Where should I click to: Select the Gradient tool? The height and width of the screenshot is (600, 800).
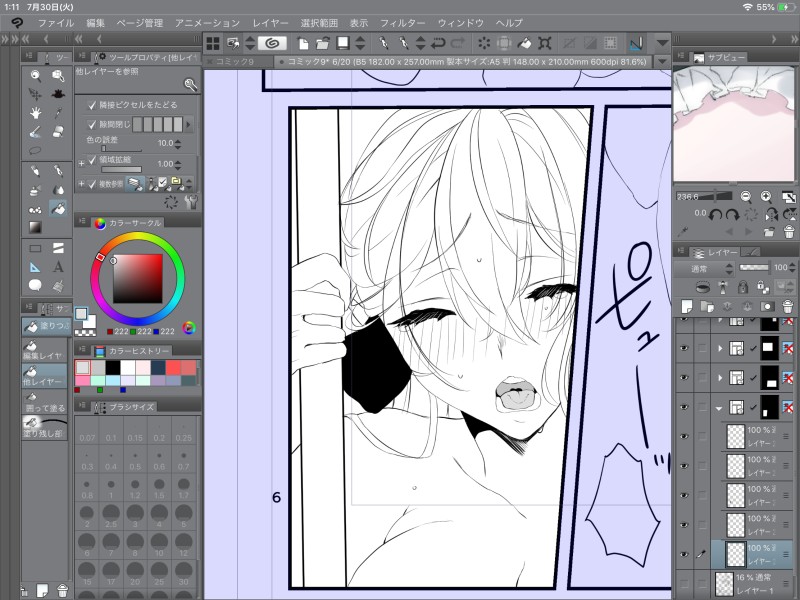tap(35, 227)
